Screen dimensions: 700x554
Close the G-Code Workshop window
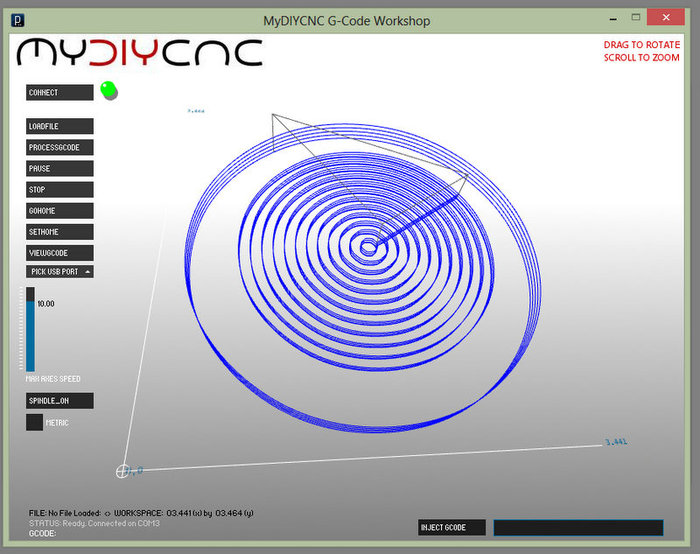pyautogui.click(x=666, y=17)
